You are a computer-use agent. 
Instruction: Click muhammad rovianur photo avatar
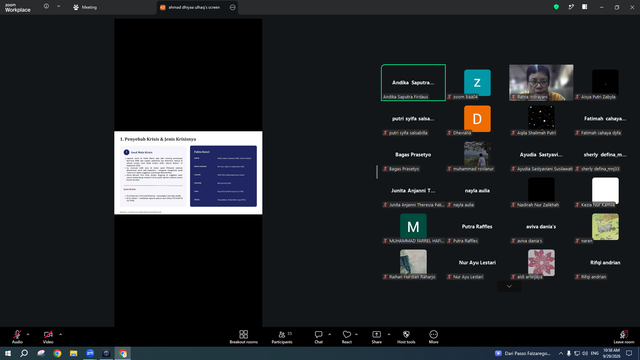coord(477,154)
